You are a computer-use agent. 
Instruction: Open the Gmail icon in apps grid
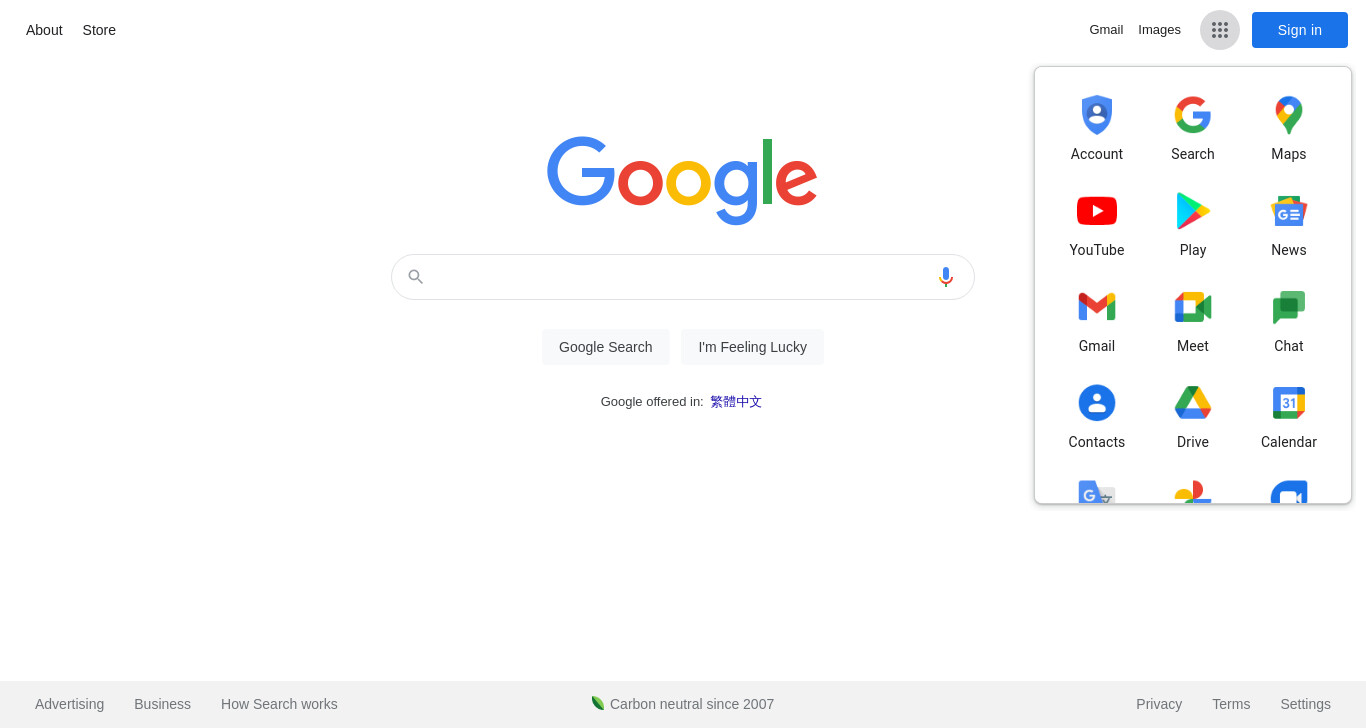1097,307
